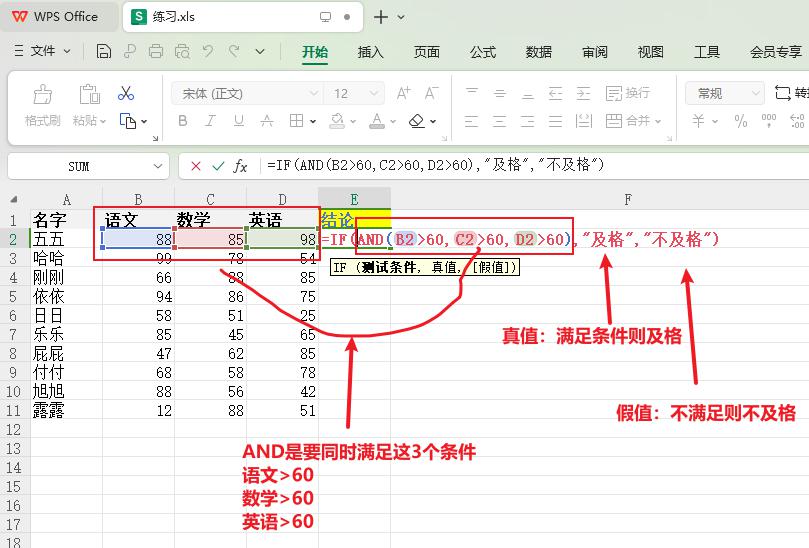Click the Justify alignment icon
This screenshot has width=809, height=548.
click(555, 121)
